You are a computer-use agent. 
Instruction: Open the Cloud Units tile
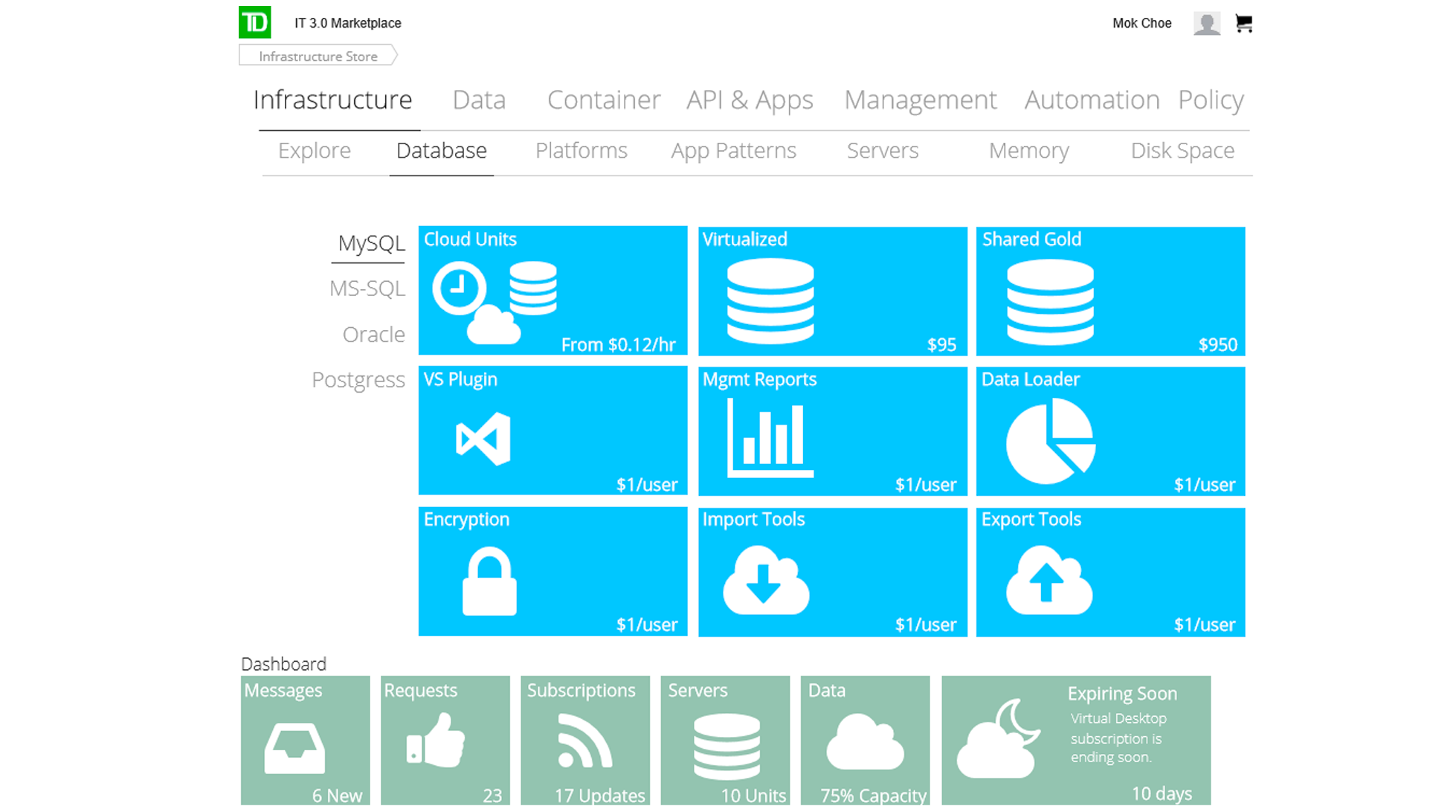tap(553, 291)
